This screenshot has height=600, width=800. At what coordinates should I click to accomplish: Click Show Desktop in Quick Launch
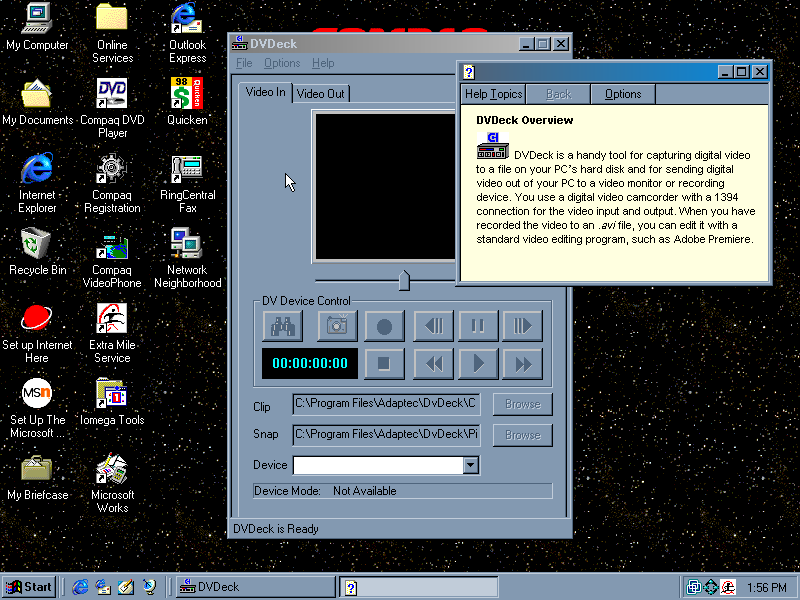pyautogui.click(x=126, y=587)
